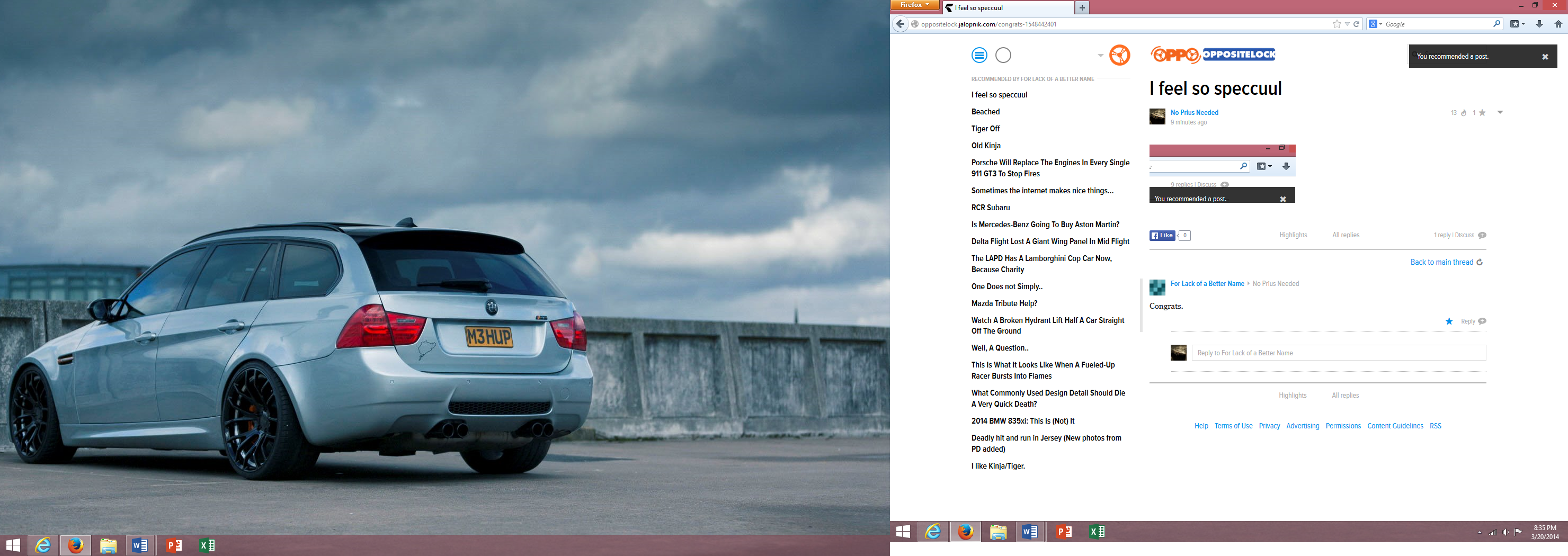The image size is (1568, 556).
Task: Open 'Beached' in the sidebar list
Action: (x=985, y=112)
